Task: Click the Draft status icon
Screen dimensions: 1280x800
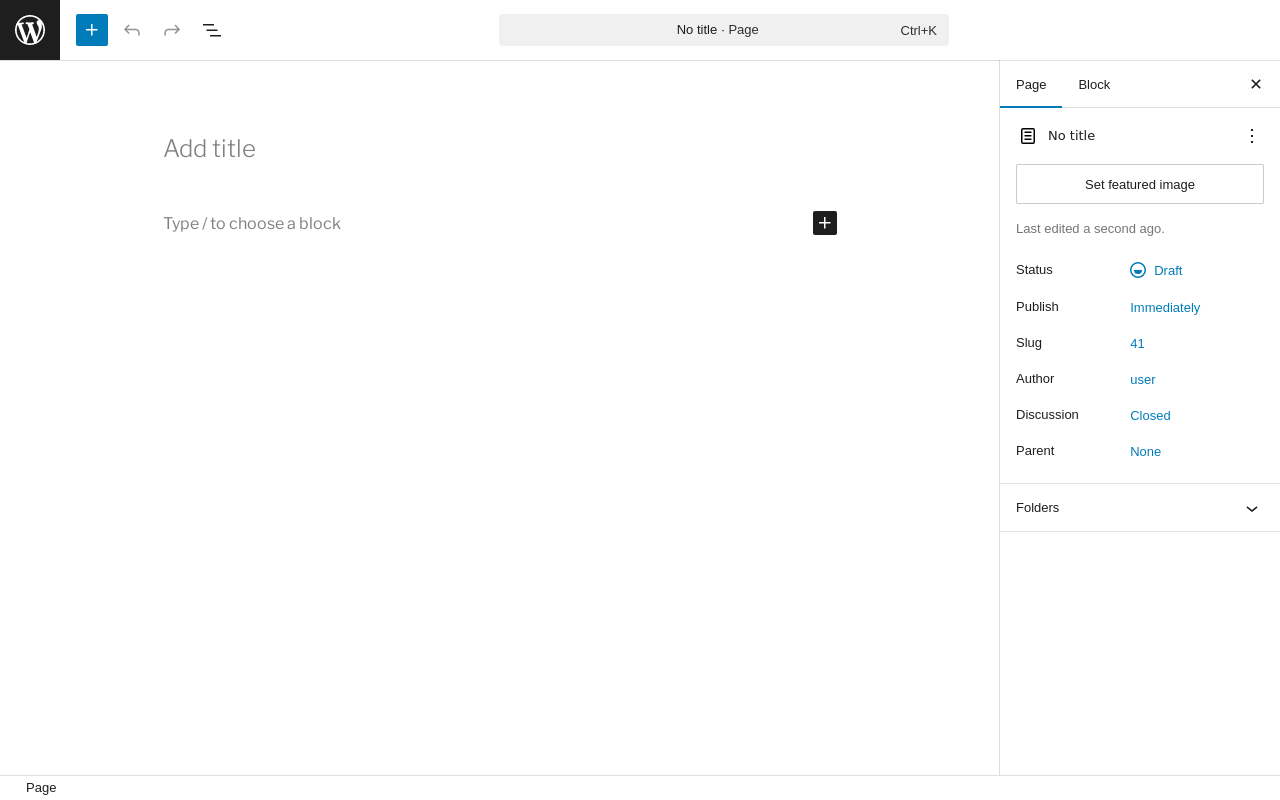Action: pyautogui.click(x=1138, y=270)
